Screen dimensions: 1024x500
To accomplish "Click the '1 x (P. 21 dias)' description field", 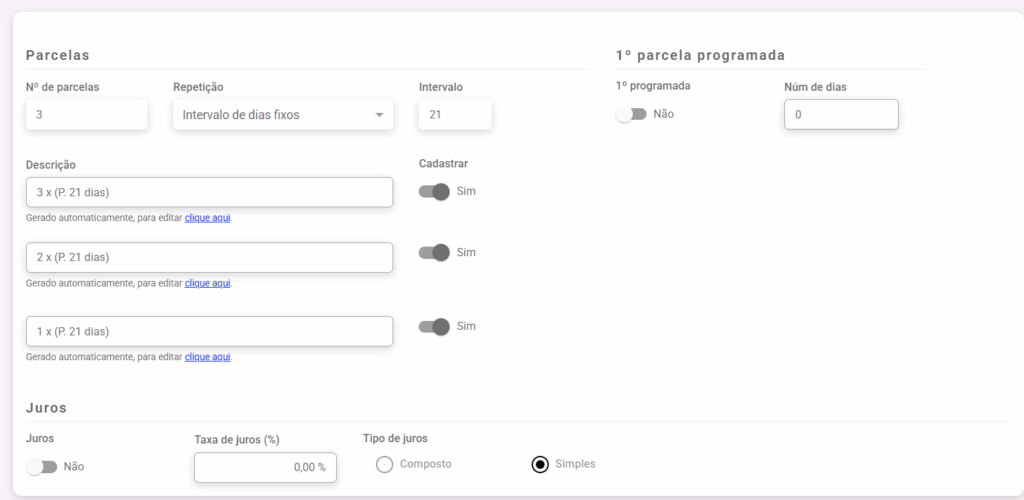I will 209,331.
